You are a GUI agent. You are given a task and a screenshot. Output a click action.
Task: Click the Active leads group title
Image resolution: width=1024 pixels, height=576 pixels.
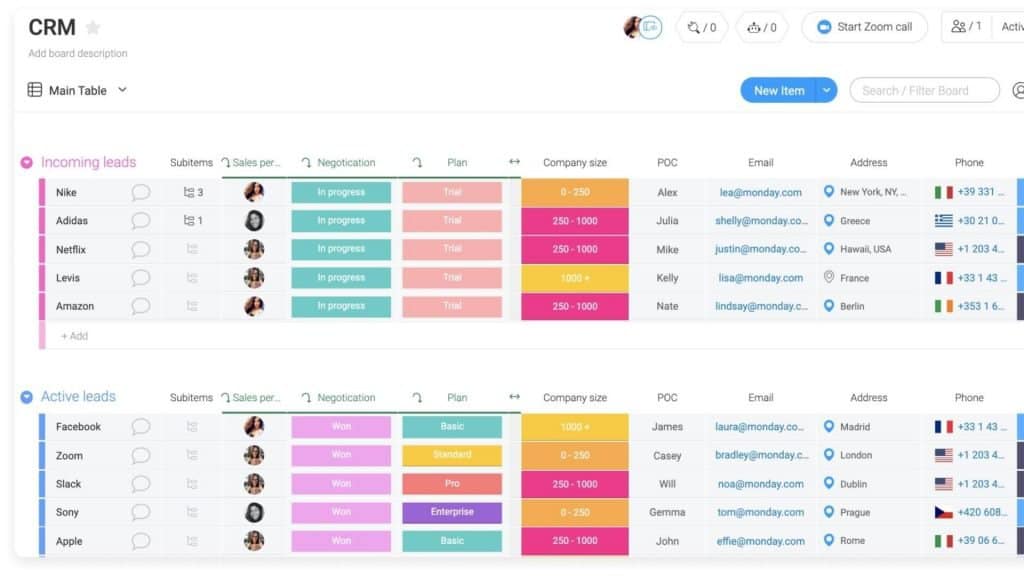click(78, 396)
